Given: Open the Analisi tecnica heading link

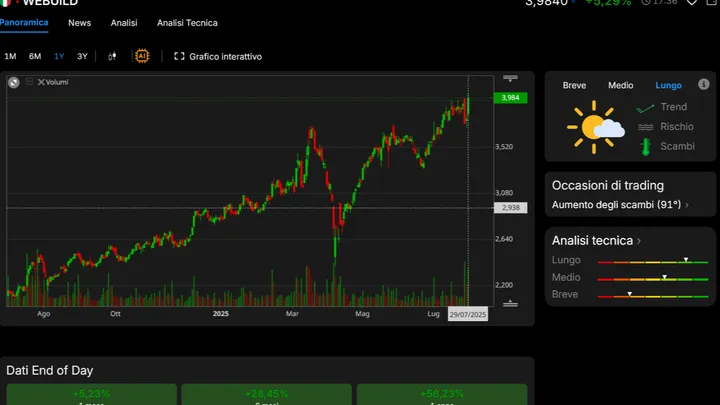Looking at the screenshot, I should click(x=592, y=240).
